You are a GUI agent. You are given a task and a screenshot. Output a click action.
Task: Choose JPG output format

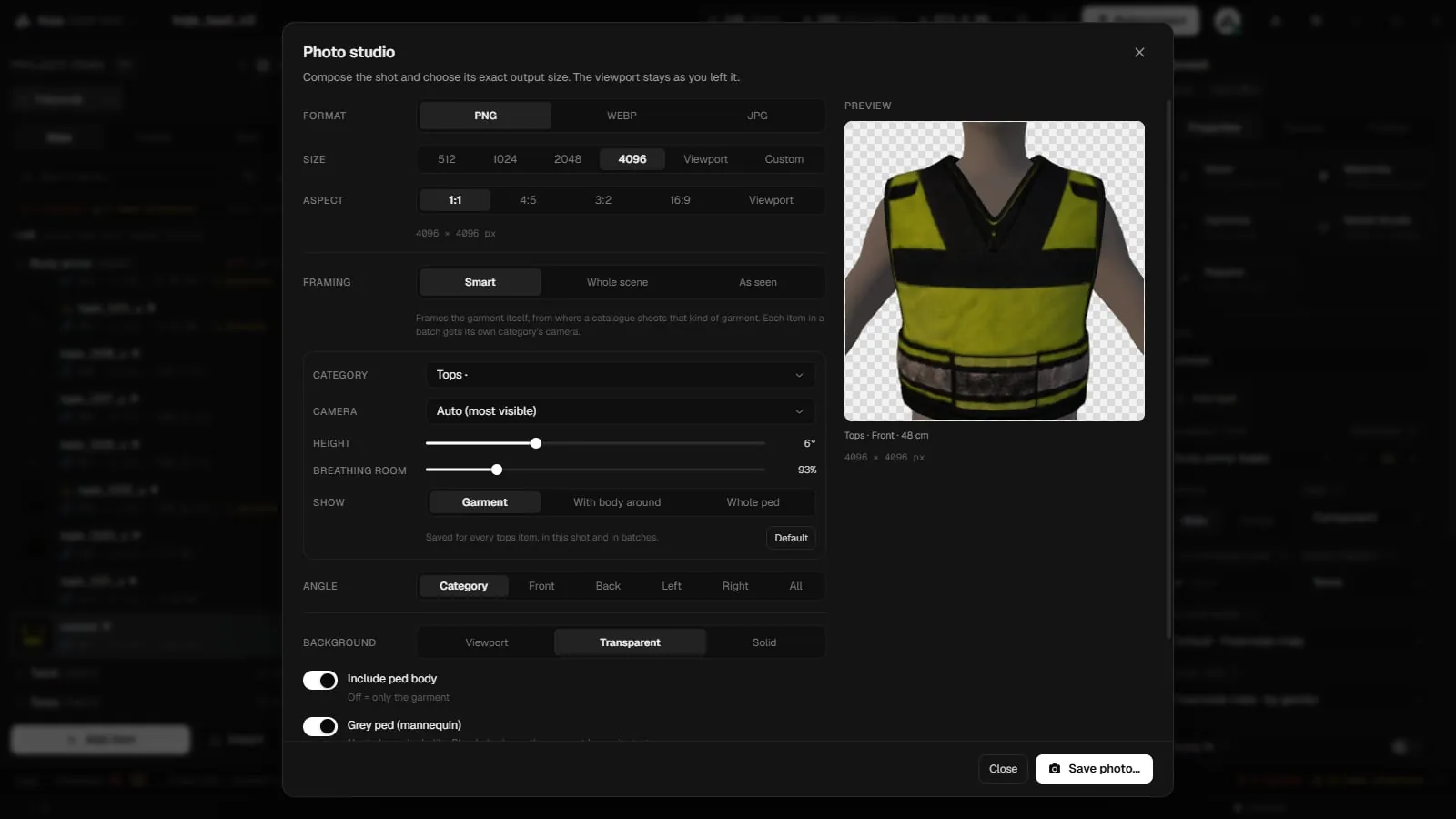(757, 116)
